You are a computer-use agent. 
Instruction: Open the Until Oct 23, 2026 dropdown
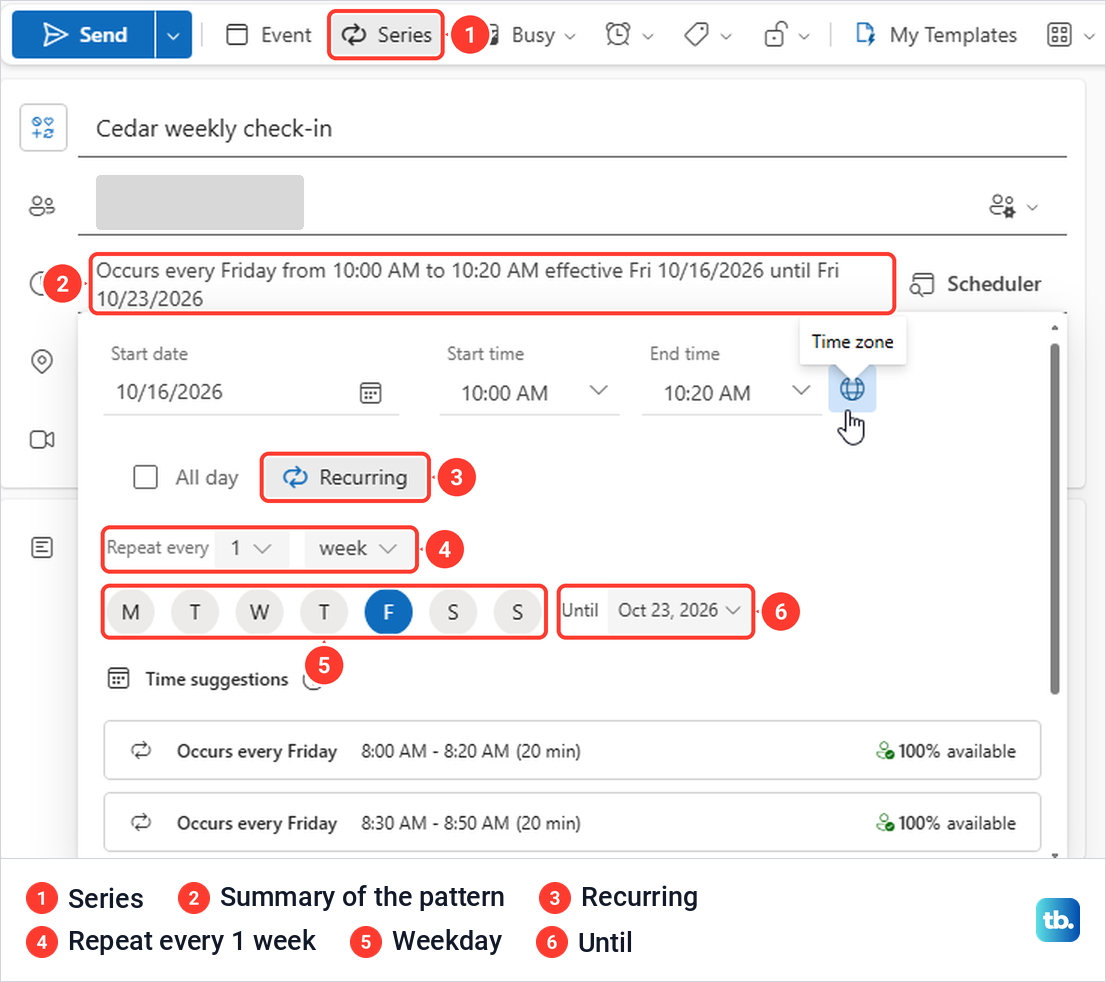(x=679, y=610)
